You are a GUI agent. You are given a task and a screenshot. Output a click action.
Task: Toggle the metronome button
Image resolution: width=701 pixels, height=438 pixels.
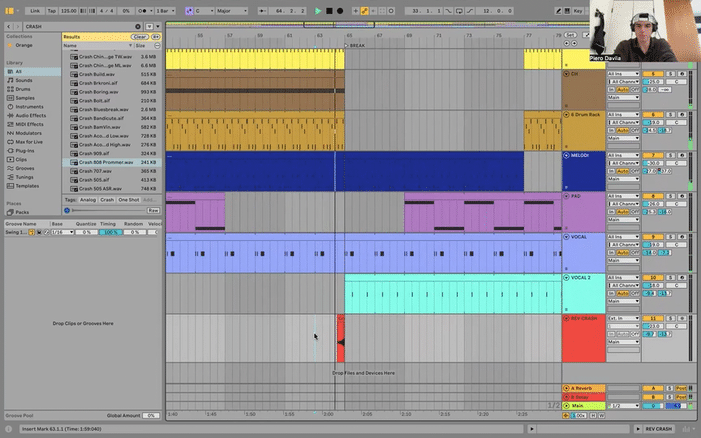(x=143, y=11)
